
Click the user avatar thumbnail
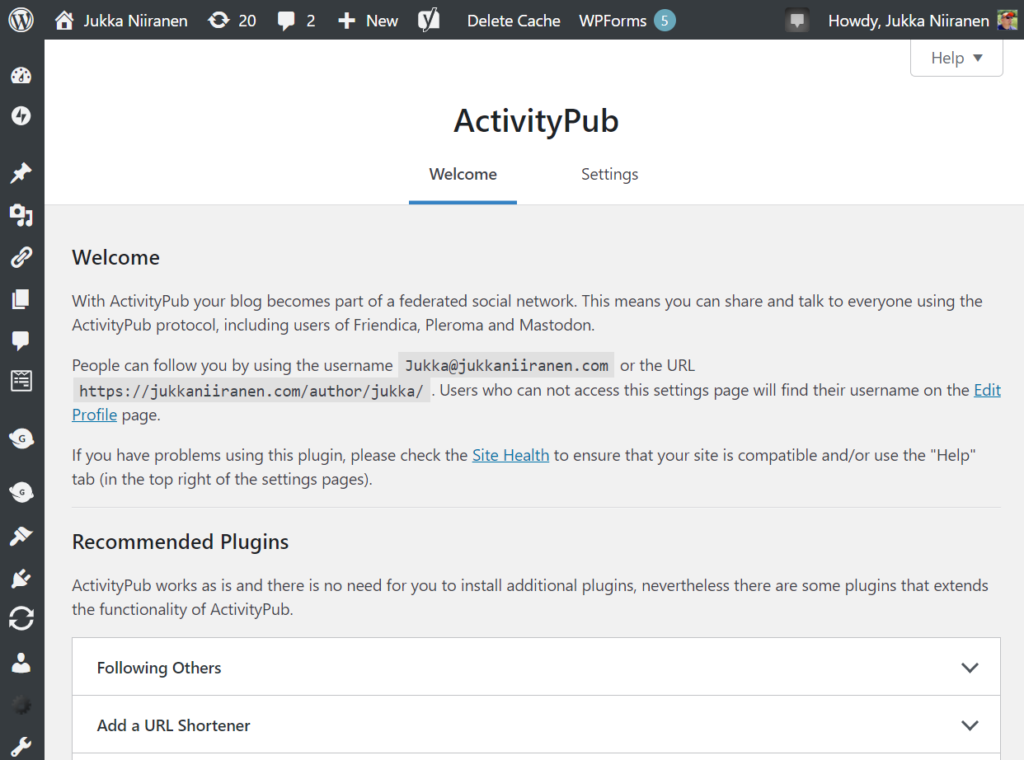click(x=1008, y=20)
